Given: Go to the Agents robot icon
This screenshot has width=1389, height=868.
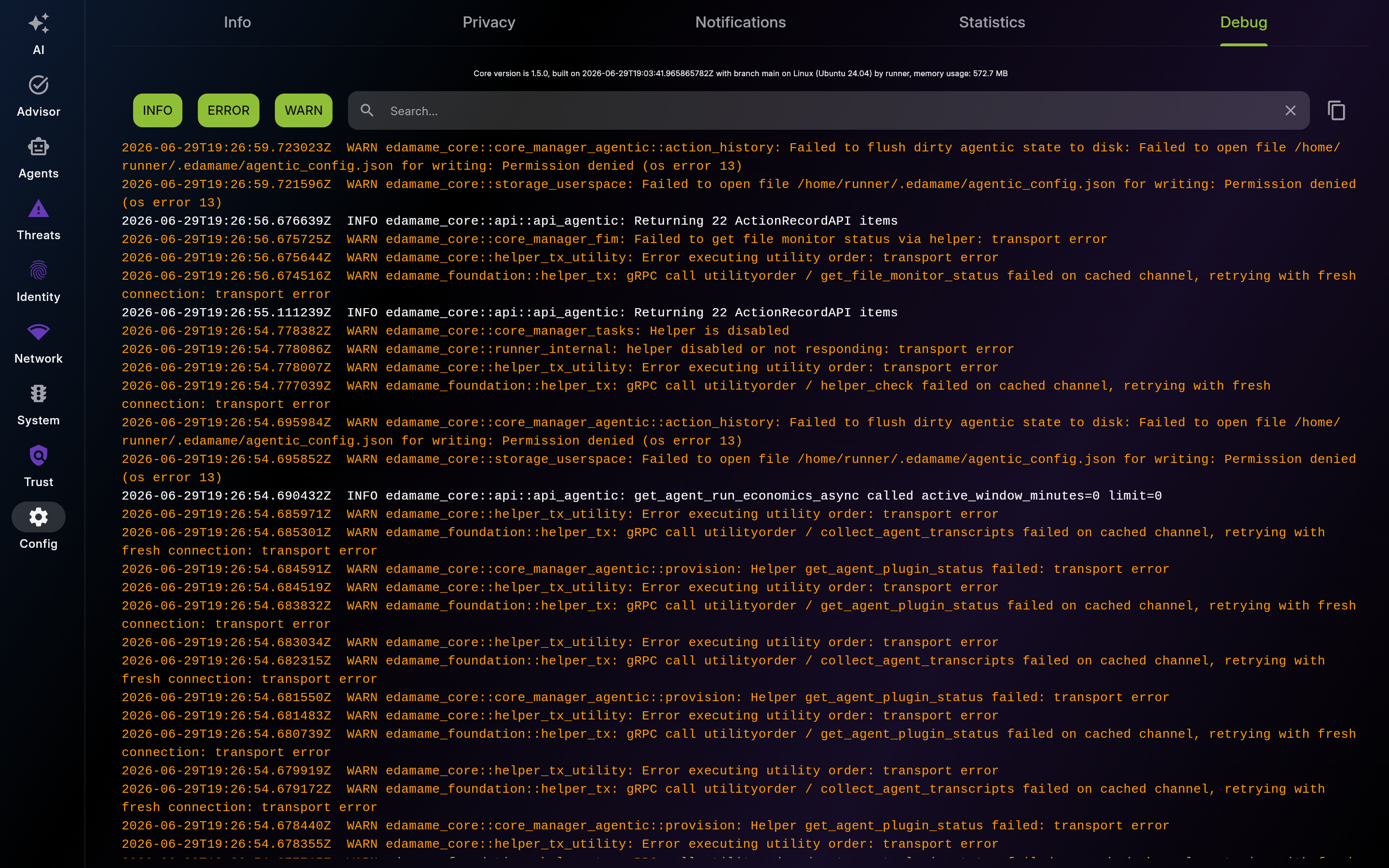Looking at the screenshot, I should [39, 147].
